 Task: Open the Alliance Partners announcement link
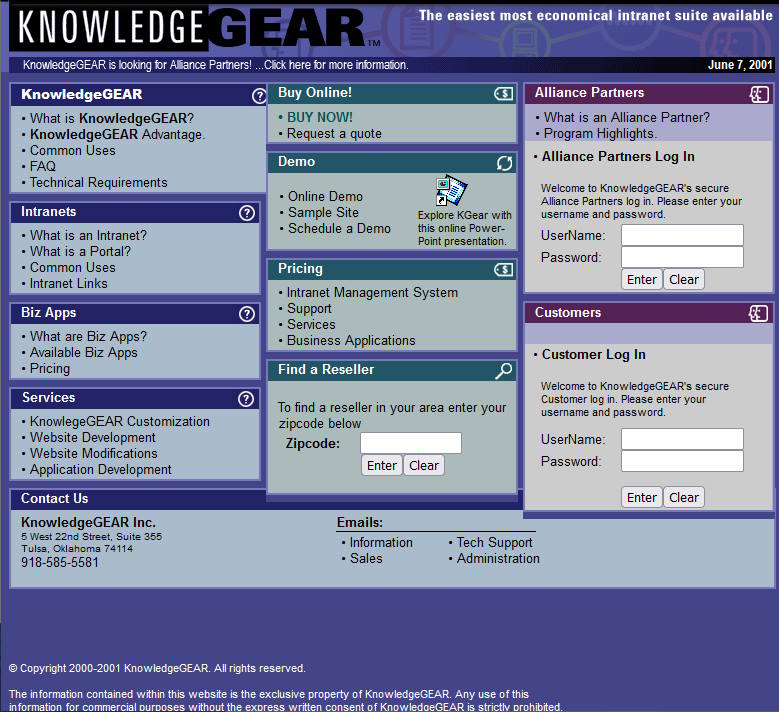[216, 65]
